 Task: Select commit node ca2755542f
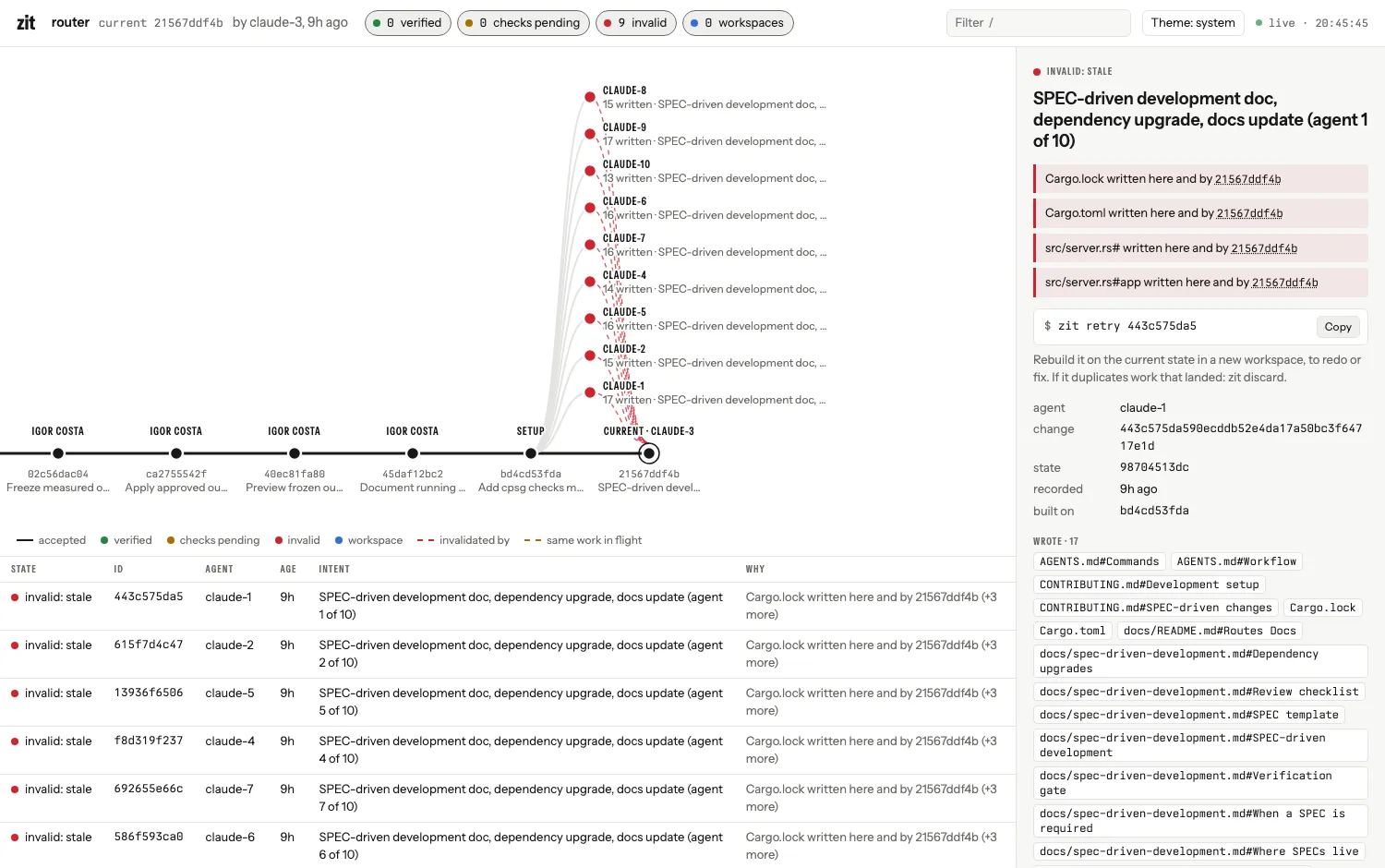point(176,453)
